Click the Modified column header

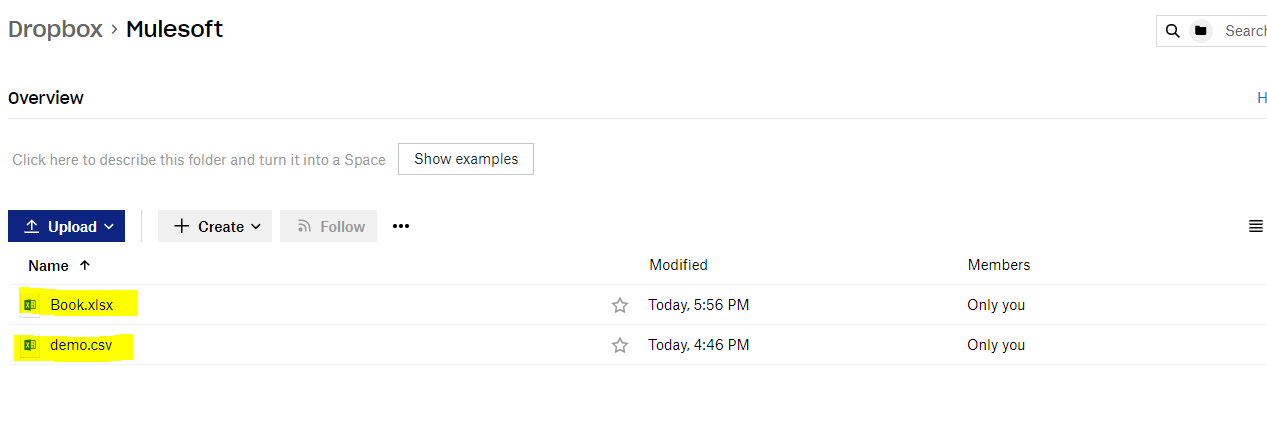678,265
